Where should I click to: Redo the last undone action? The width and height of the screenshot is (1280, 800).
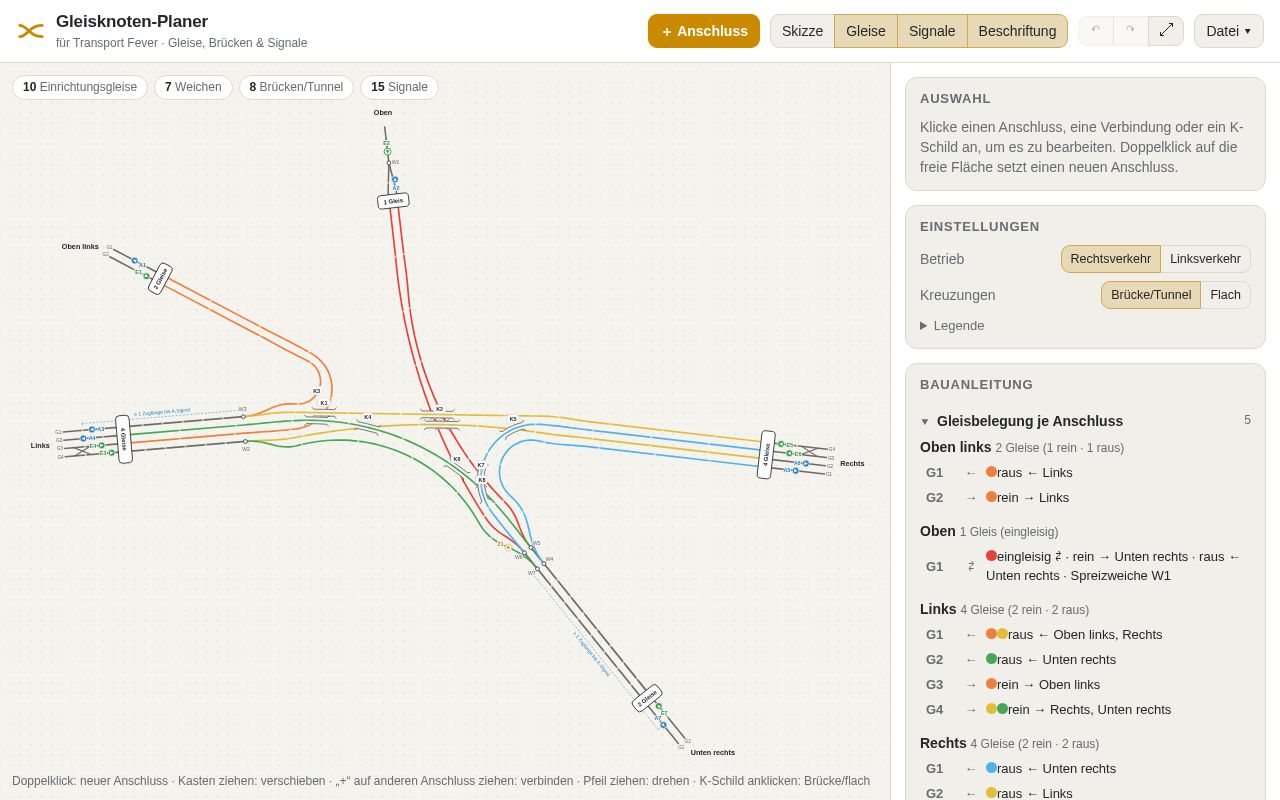pyautogui.click(x=1131, y=31)
